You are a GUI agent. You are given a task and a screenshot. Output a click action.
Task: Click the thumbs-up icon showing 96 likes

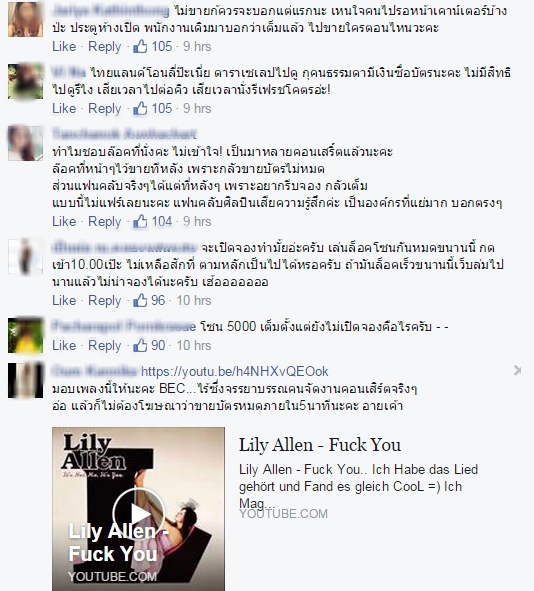[140, 300]
